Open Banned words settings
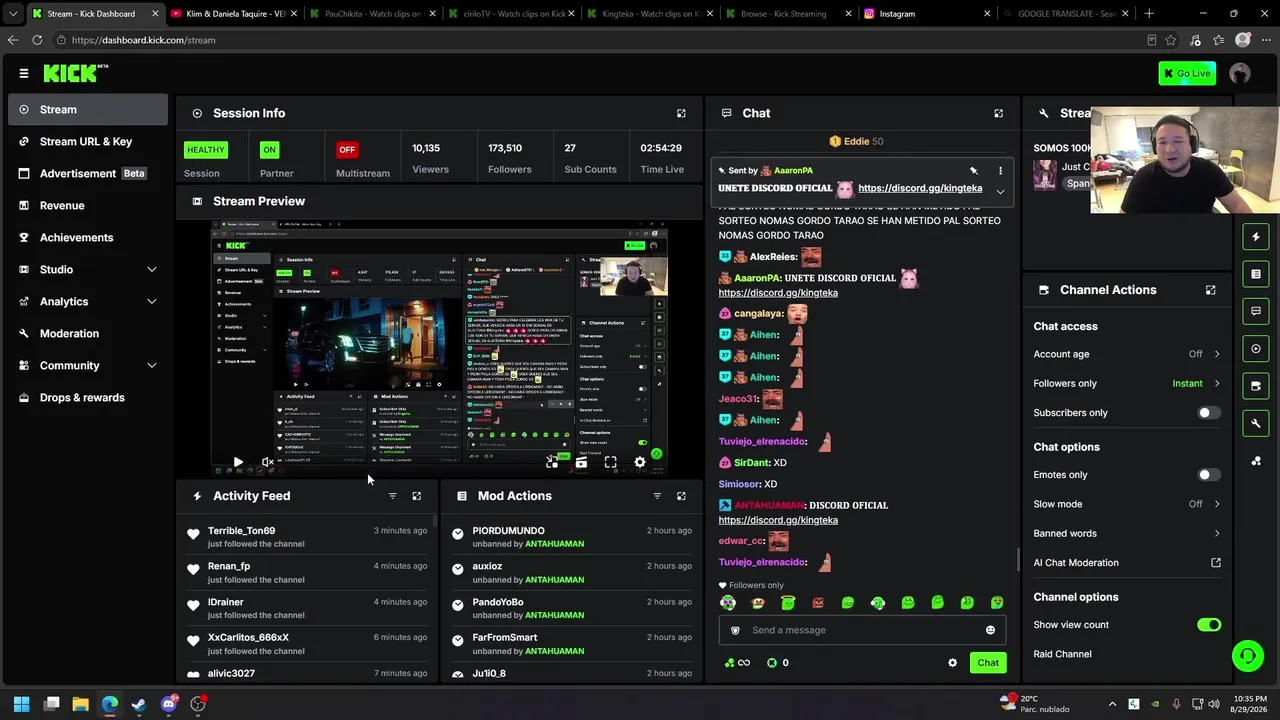The height and width of the screenshot is (720, 1280). click(x=1127, y=534)
